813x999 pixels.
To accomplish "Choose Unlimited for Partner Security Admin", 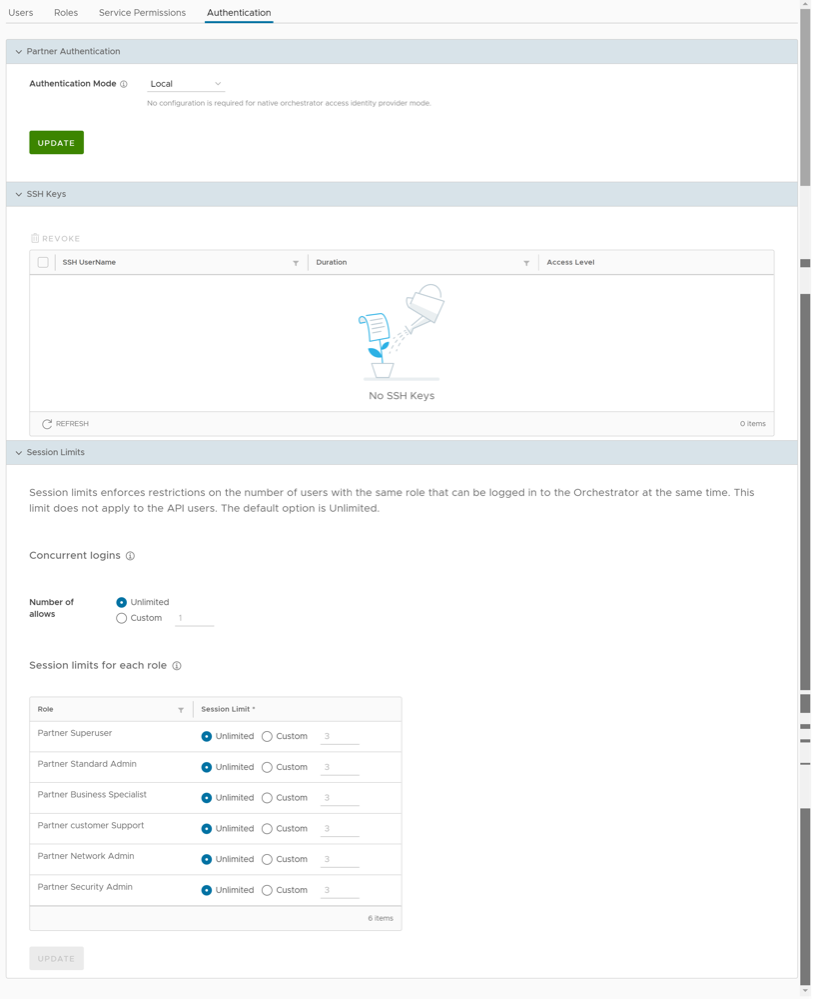I will pos(207,891).
